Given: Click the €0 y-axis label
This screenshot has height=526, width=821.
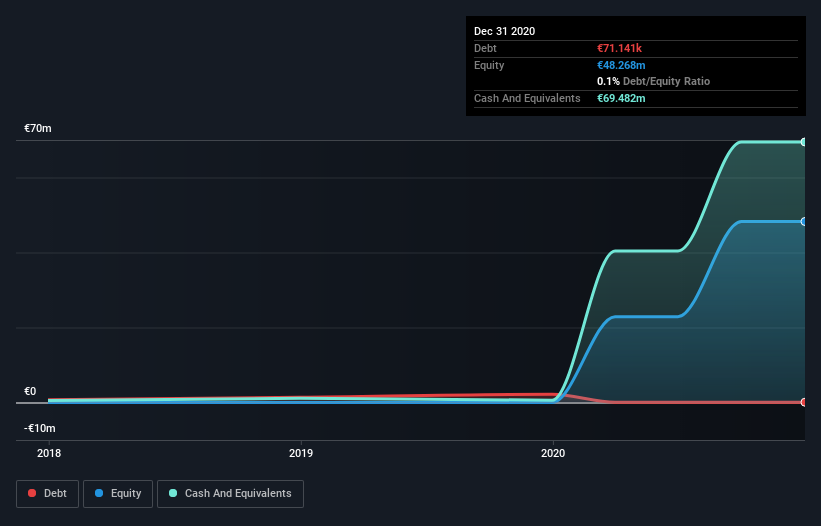Looking at the screenshot, I should 30,391.
